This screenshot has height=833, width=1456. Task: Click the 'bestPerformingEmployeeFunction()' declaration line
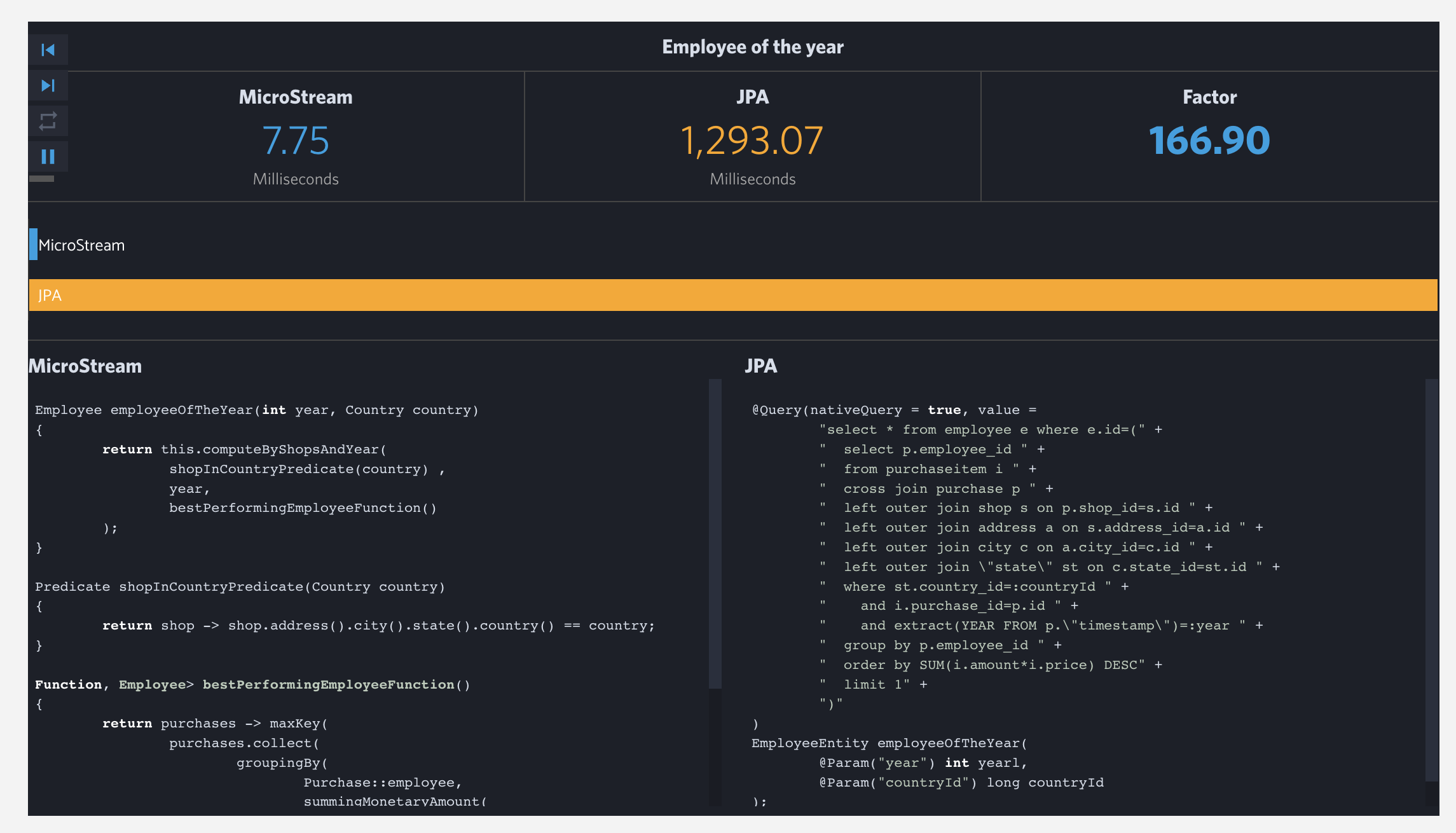(253, 685)
